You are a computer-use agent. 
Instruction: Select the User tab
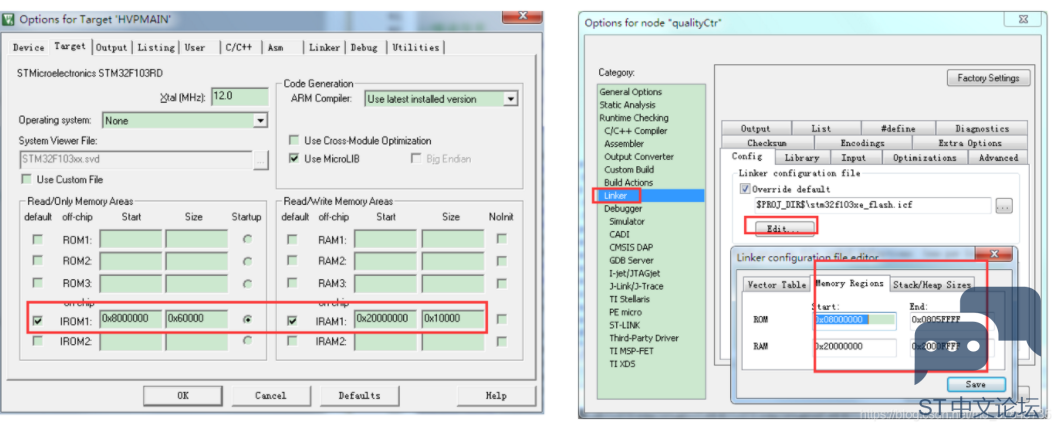195,48
